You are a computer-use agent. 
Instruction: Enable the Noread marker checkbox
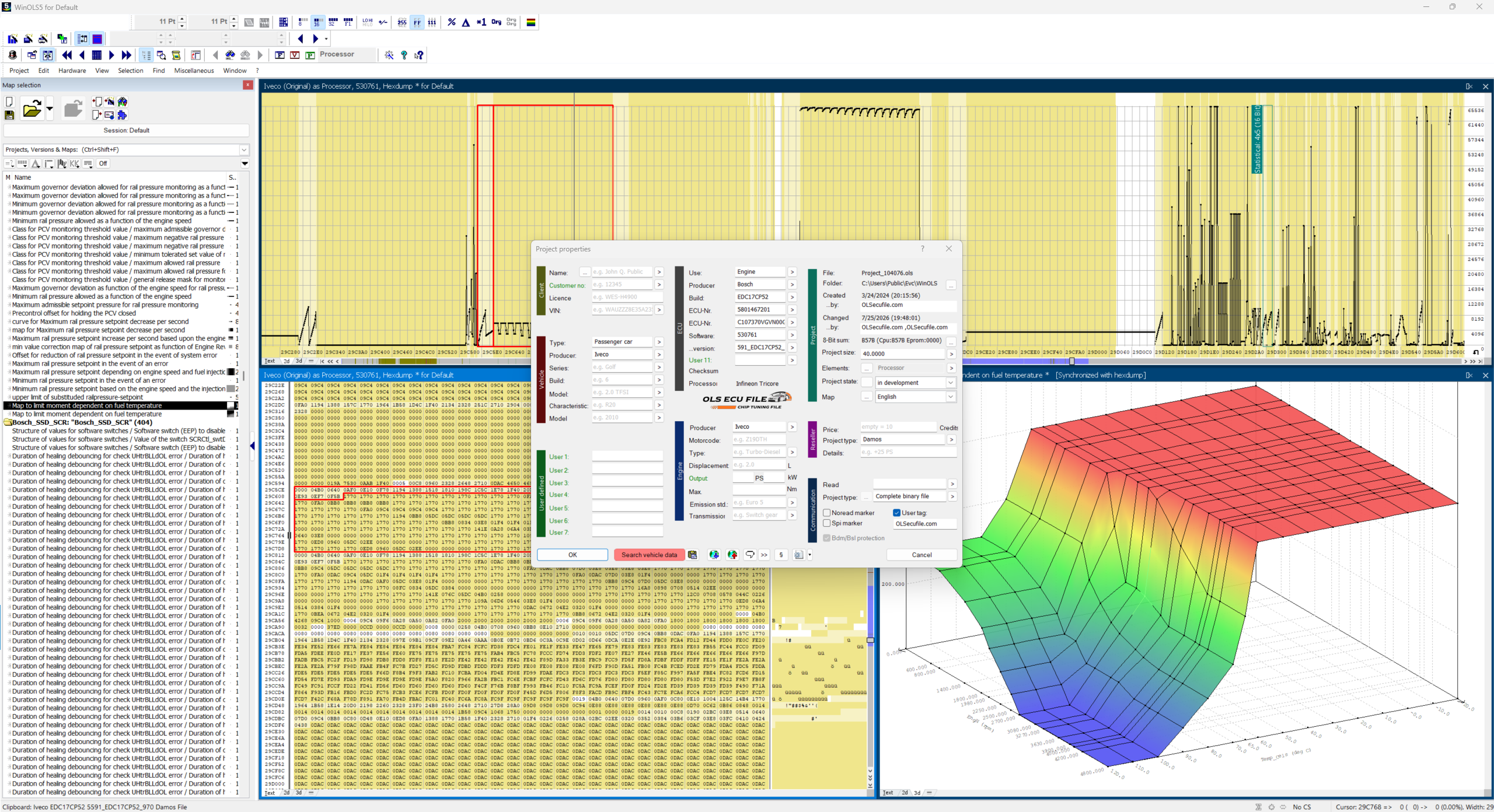(826, 513)
